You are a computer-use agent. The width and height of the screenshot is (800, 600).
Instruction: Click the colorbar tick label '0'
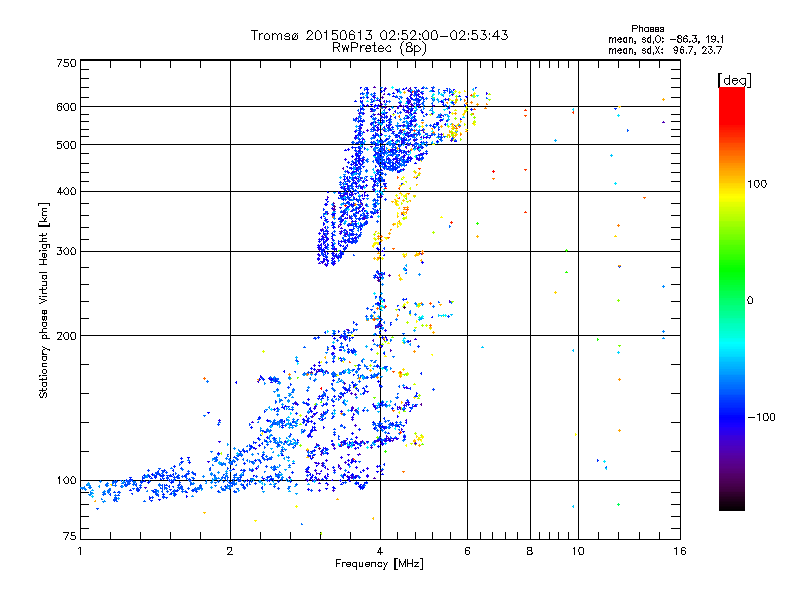click(x=750, y=301)
